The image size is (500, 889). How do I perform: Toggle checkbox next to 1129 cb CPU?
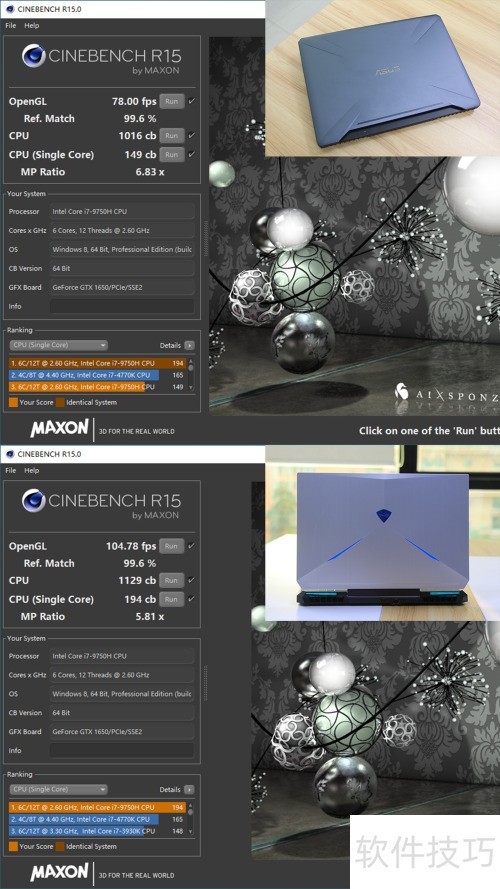pos(192,579)
